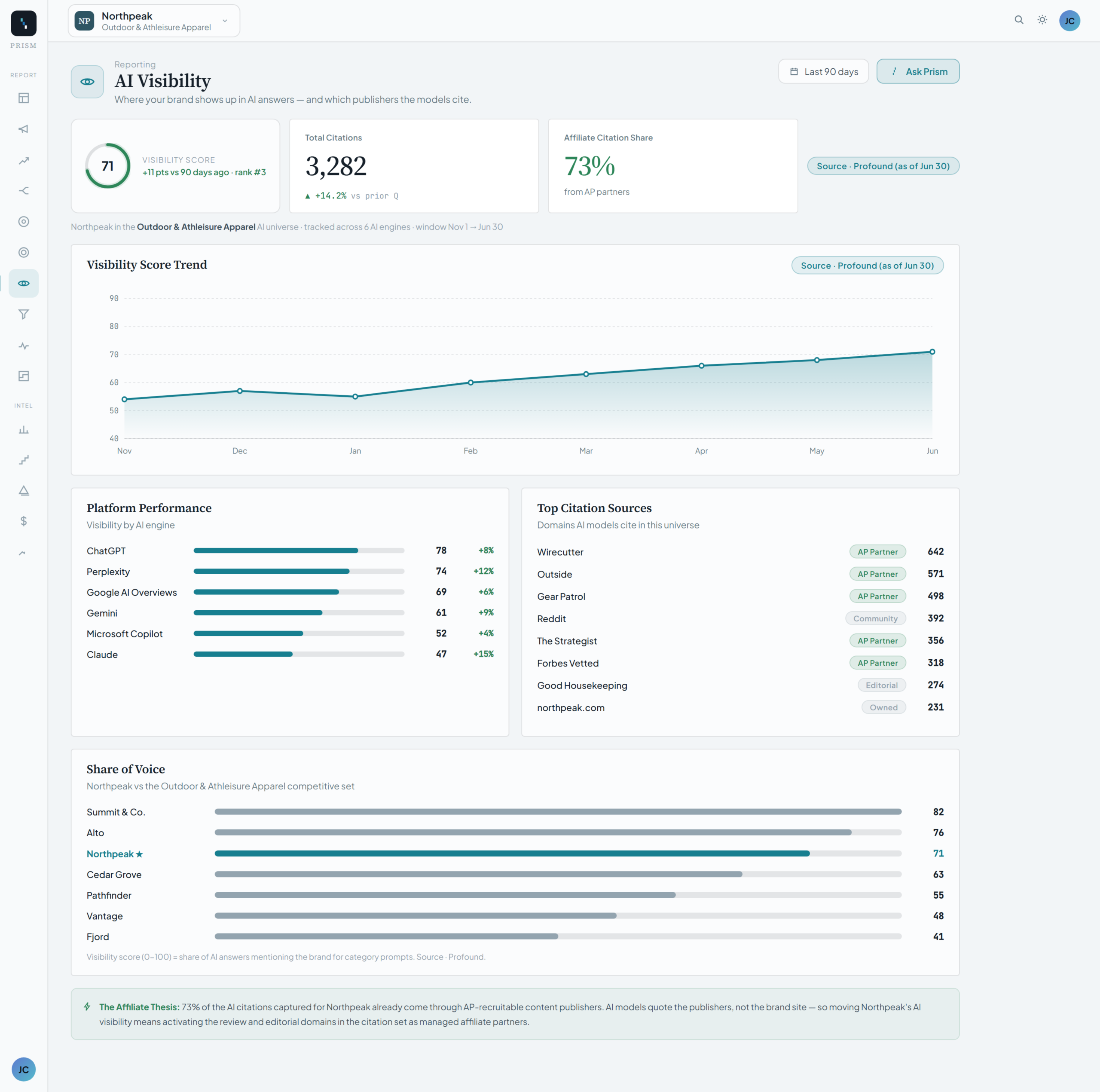Toggle the sun light/dark theme icon
The height and width of the screenshot is (1092, 1100).
[1042, 20]
